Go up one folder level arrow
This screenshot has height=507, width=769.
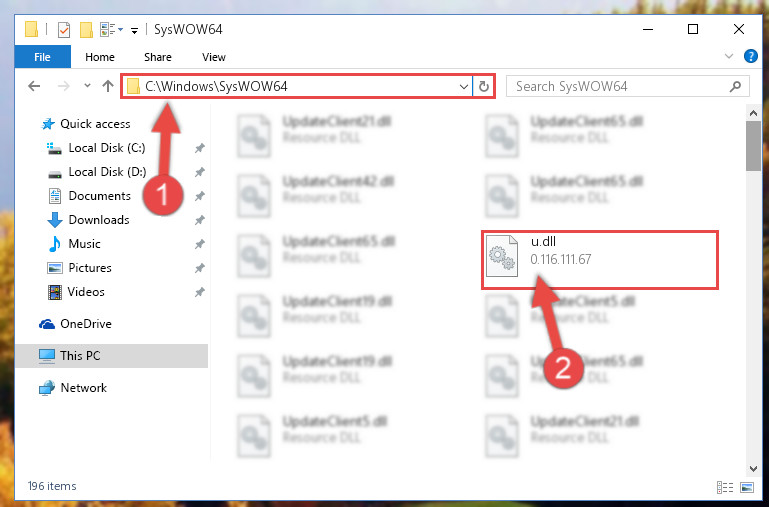[x=107, y=86]
